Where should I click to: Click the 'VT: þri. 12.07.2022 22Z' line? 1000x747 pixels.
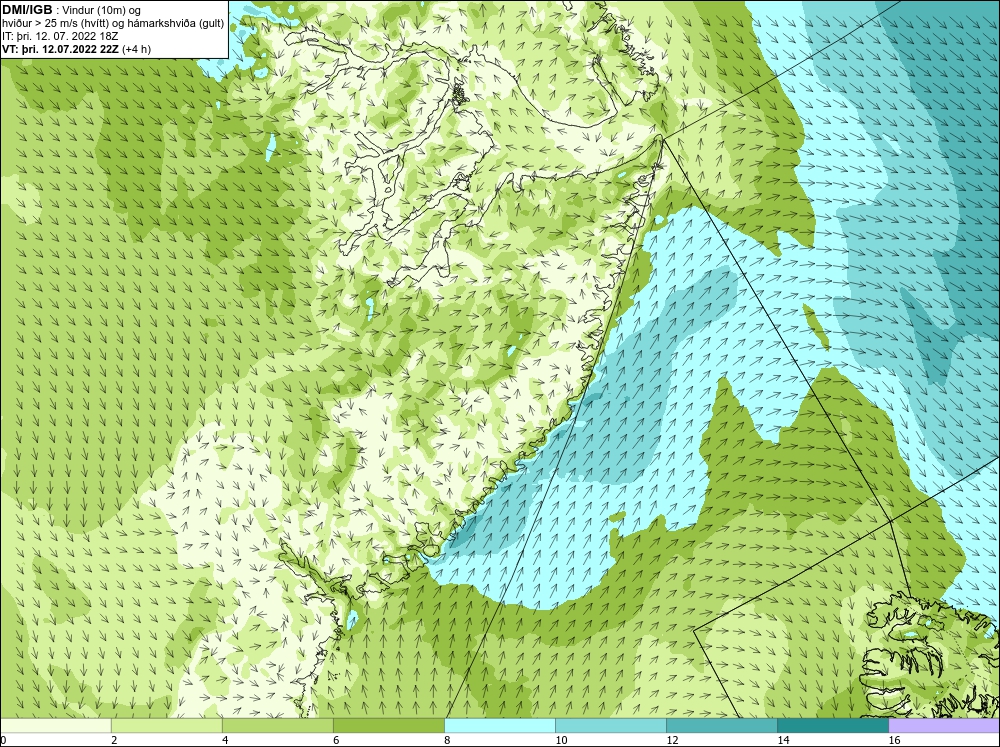pos(77,49)
